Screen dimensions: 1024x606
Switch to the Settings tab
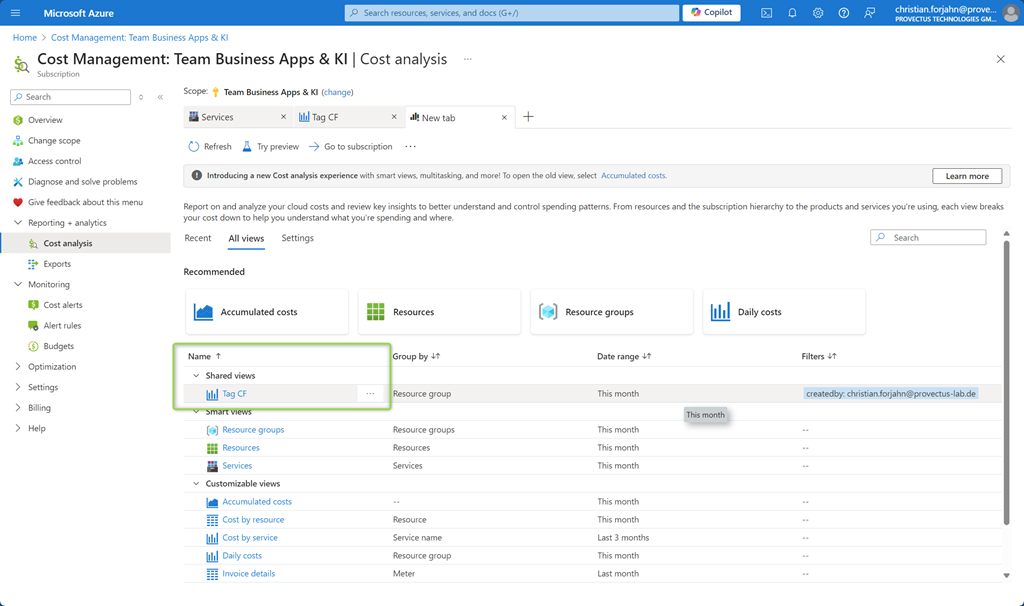[297, 238]
